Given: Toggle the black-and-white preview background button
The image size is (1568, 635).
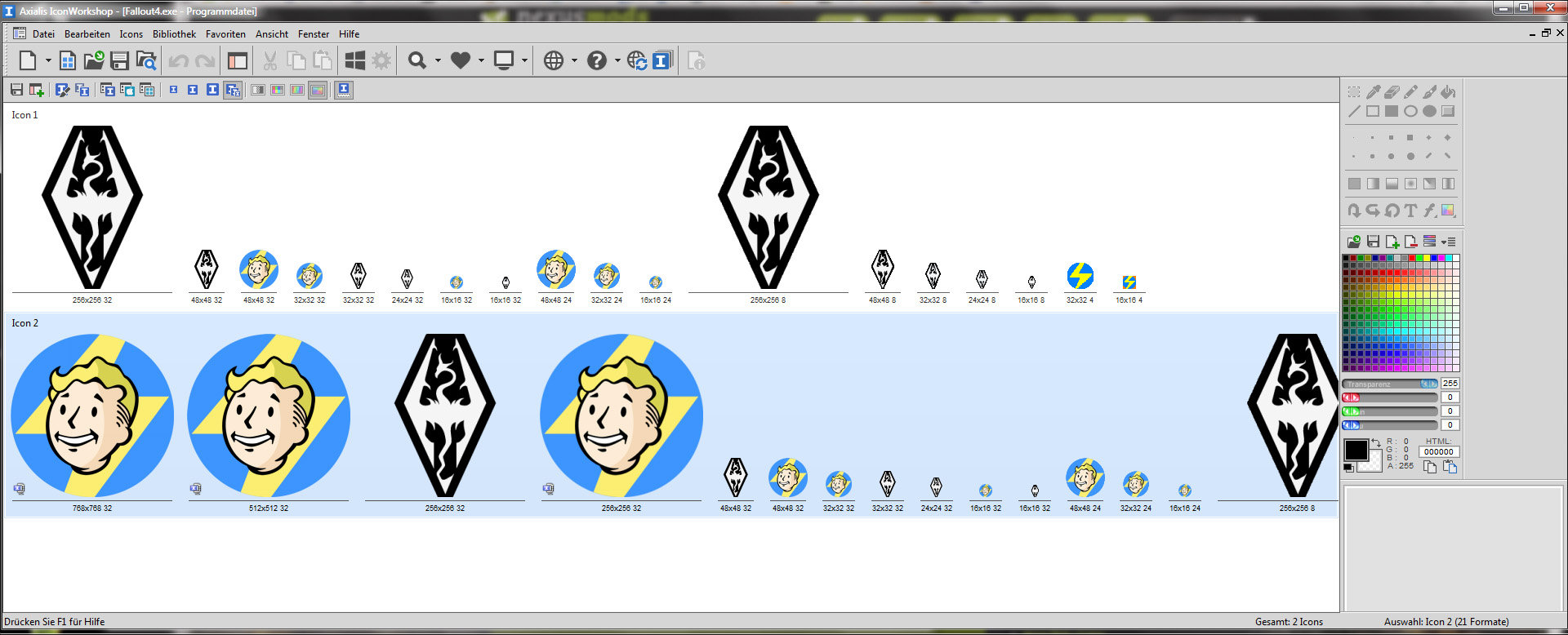Looking at the screenshot, I should [x=258, y=90].
